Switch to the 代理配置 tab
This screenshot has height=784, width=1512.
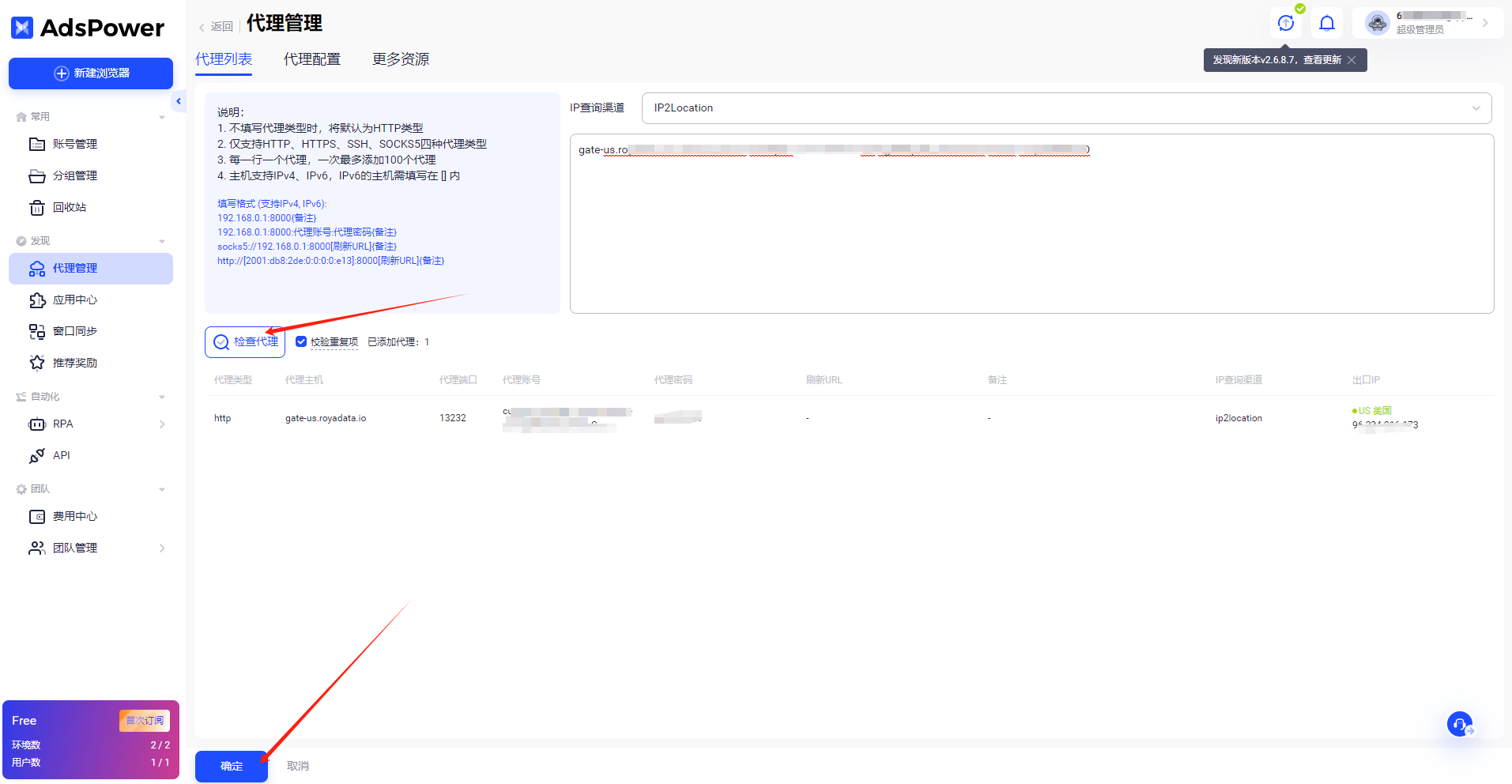(312, 59)
